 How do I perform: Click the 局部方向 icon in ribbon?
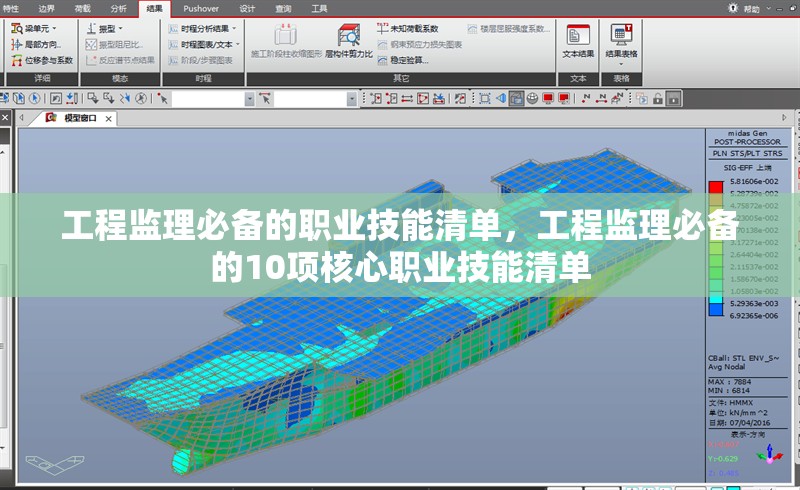[x=40, y=44]
